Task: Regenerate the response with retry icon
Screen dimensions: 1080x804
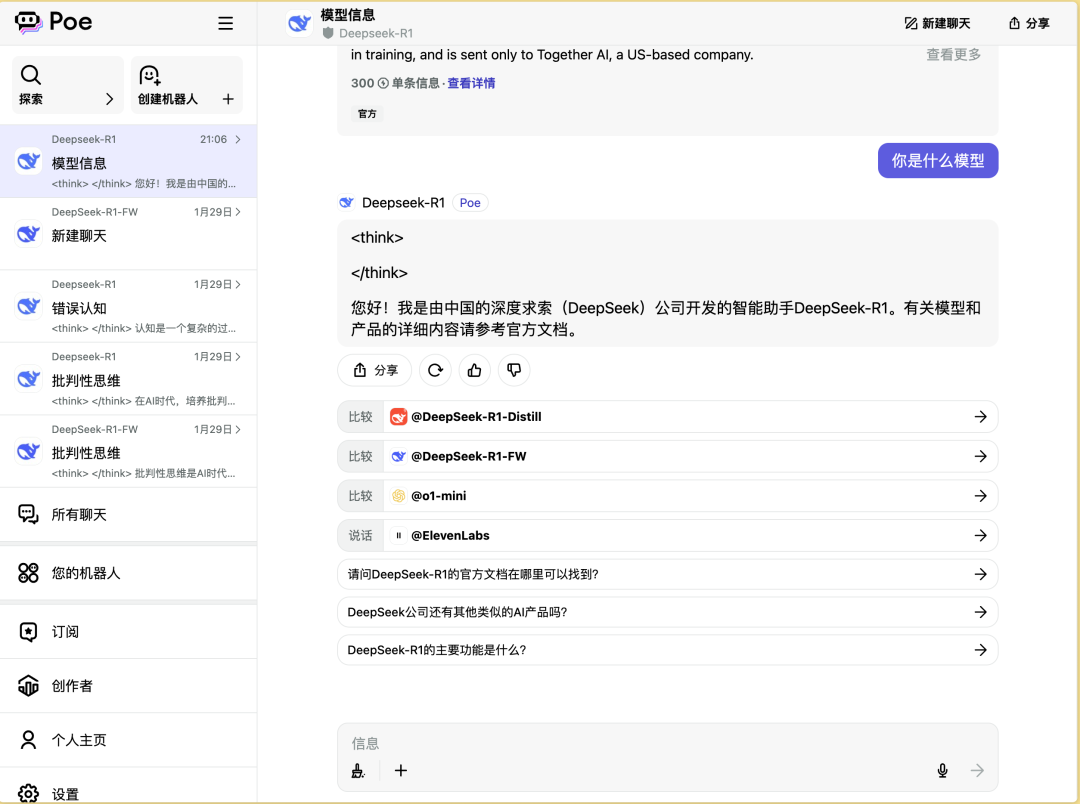Action: (435, 371)
